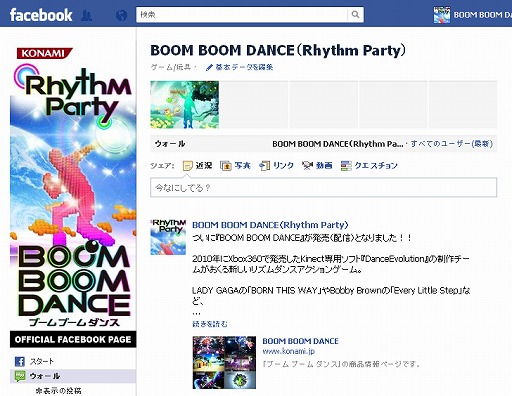Click the 近況 status note icon

(x=188, y=166)
